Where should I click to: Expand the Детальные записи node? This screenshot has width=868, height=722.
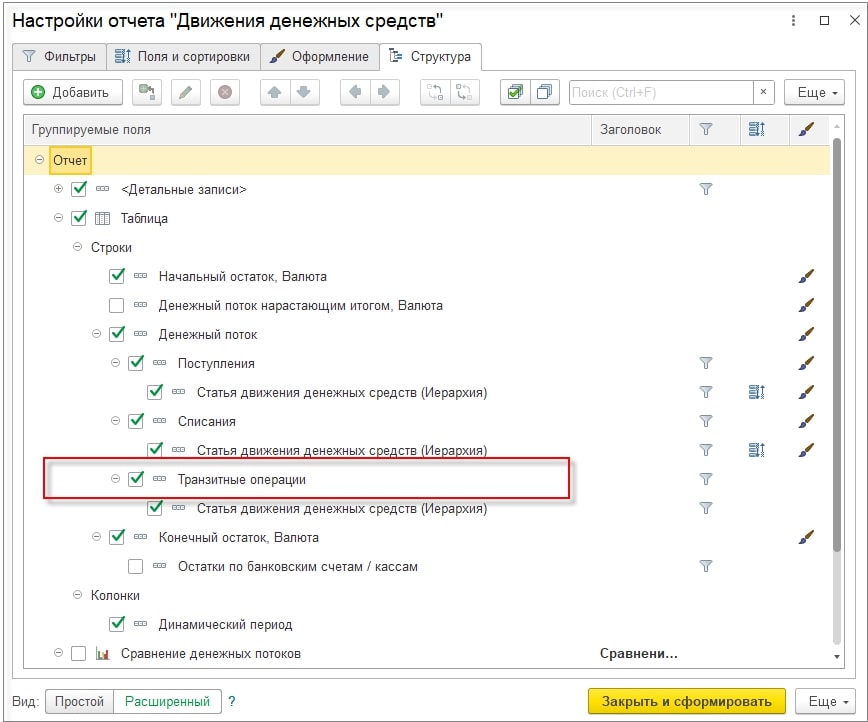pyautogui.click(x=58, y=189)
